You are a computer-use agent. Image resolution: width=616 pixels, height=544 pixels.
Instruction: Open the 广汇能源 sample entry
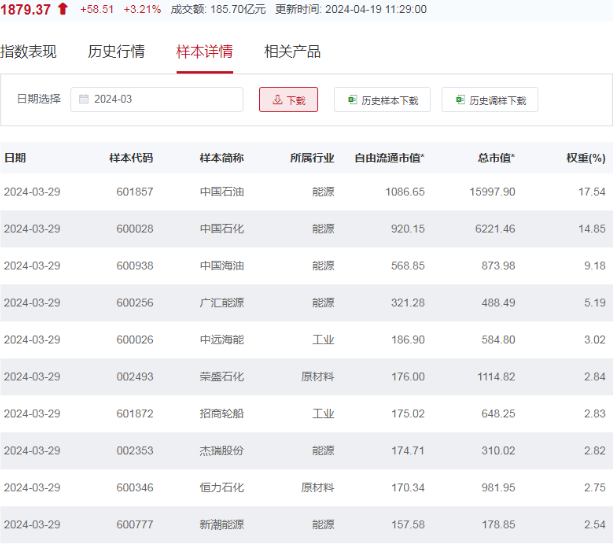221,303
